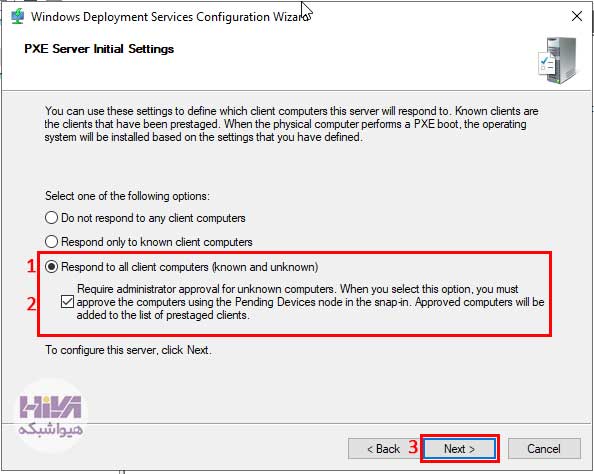Click the Windows Deployment Services title bar icon
The width and height of the screenshot is (594, 474).
[17, 17]
